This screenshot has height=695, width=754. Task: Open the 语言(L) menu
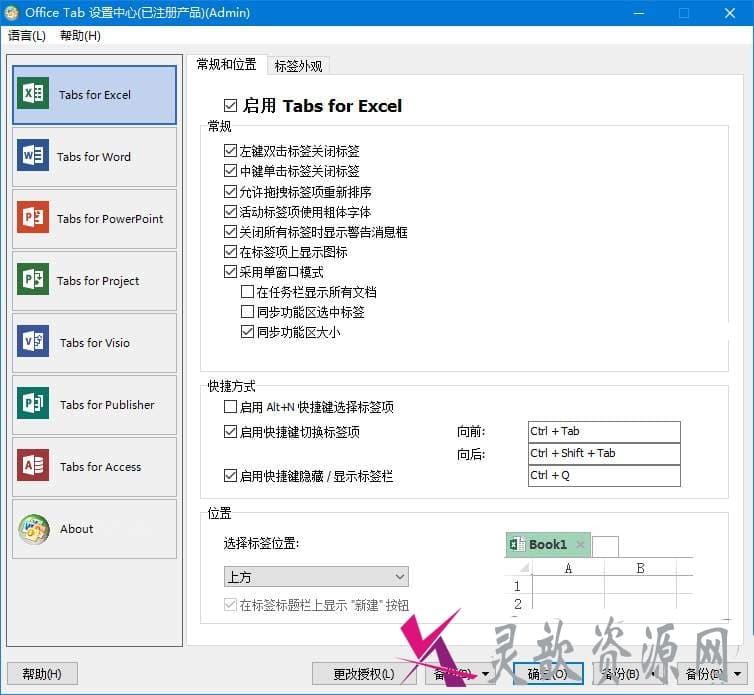(x=27, y=36)
